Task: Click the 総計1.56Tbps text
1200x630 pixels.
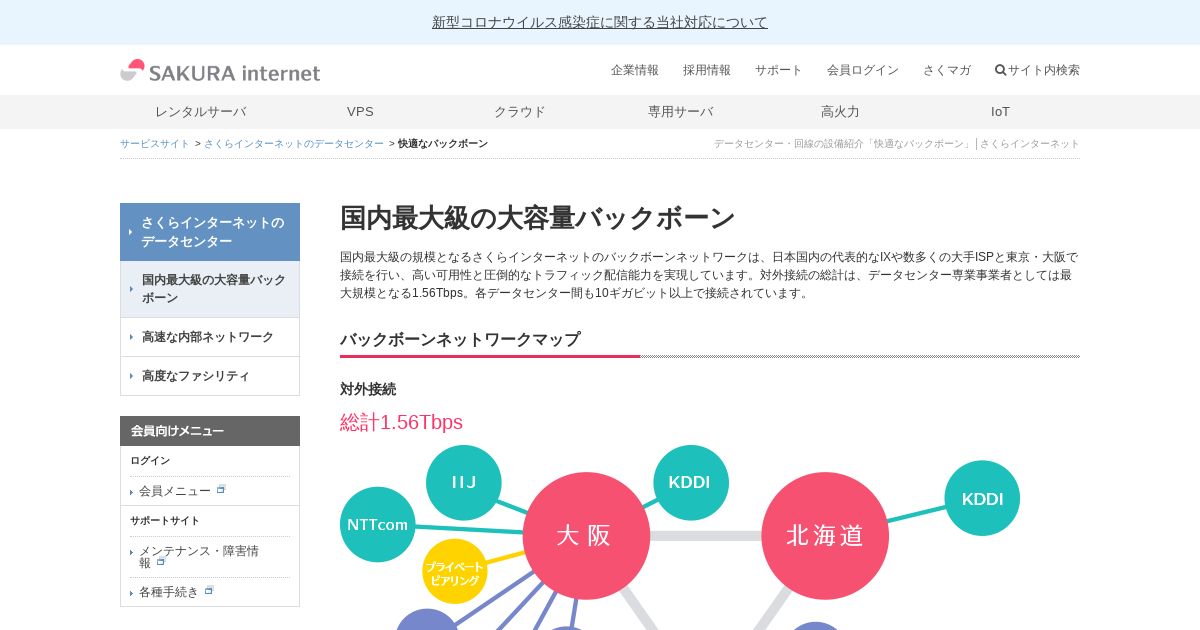Action: click(401, 422)
